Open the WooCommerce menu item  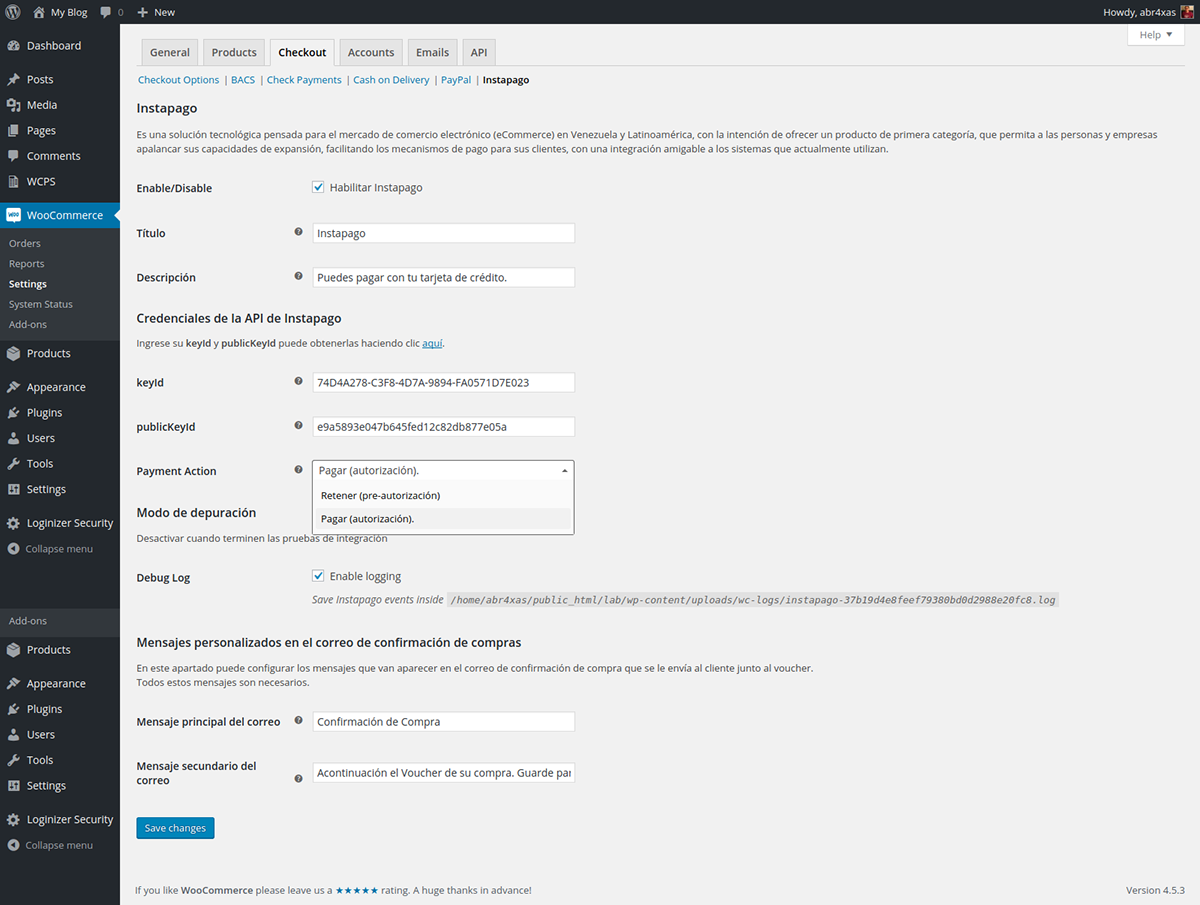pyautogui.click(x=60, y=215)
